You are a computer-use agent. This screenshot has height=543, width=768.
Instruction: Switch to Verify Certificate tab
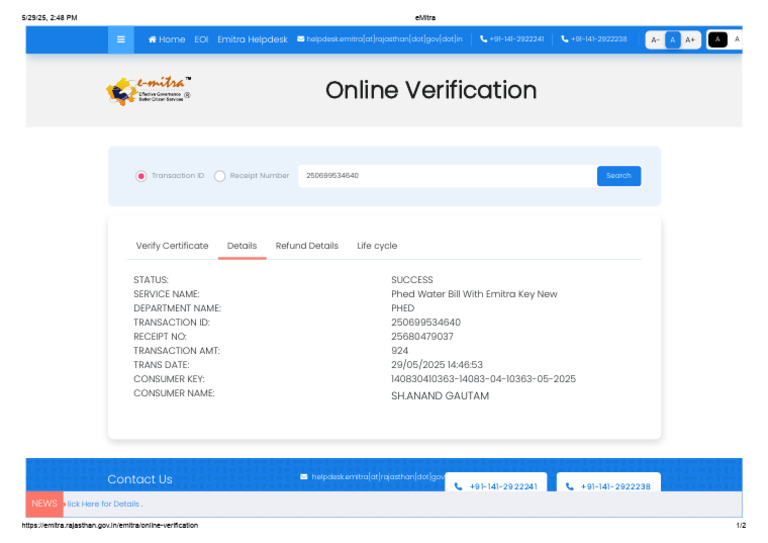pyautogui.click(x=172, y=246)
